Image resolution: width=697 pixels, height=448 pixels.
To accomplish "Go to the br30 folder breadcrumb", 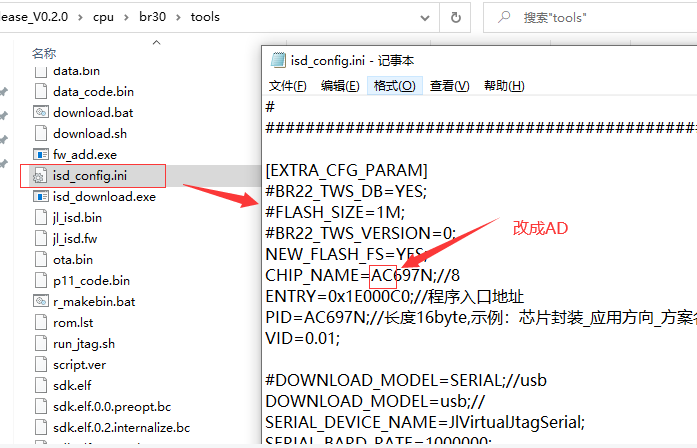I will pos(152,17).
